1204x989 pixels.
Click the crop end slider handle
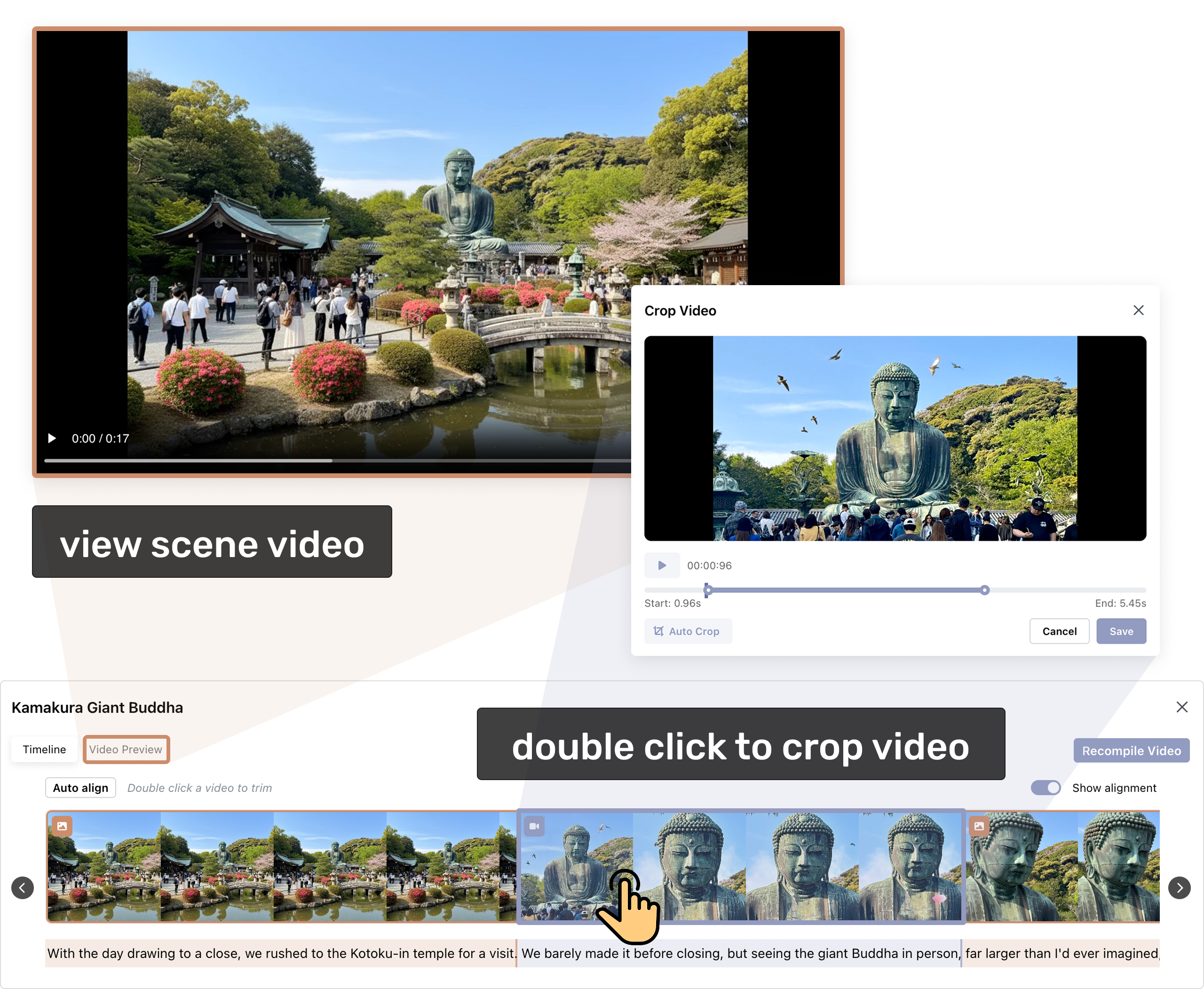[985, 590]
